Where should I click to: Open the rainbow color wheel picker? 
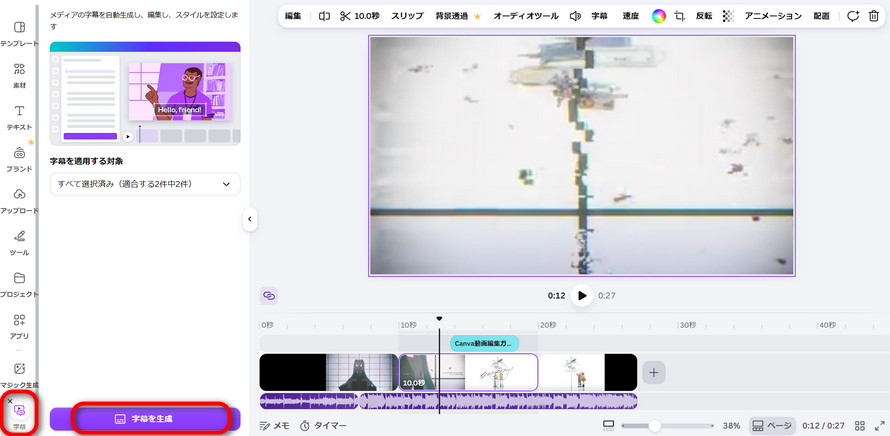tap(658, 16)
